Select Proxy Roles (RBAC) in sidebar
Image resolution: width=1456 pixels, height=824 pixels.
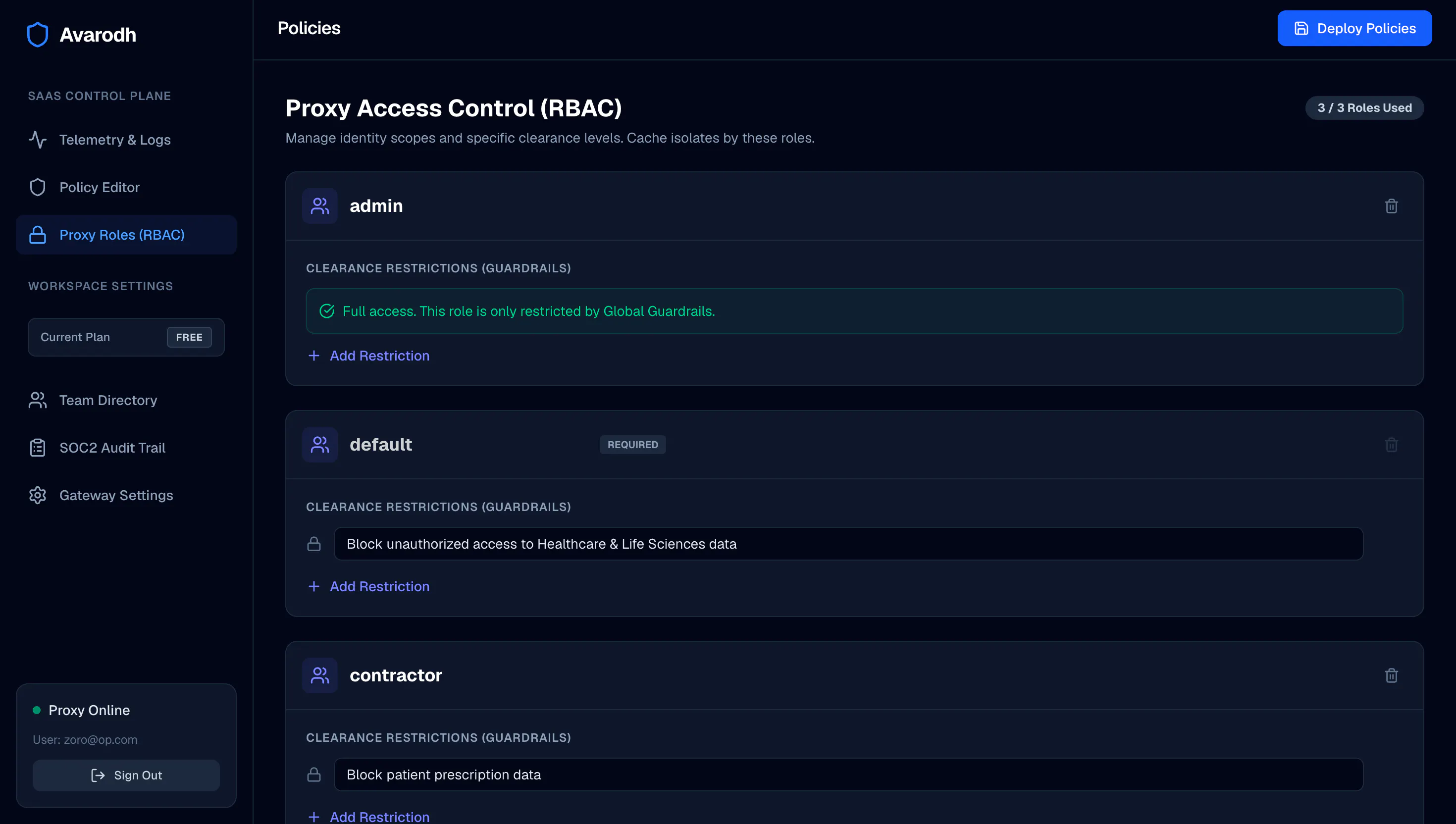[x=126, y=235]
